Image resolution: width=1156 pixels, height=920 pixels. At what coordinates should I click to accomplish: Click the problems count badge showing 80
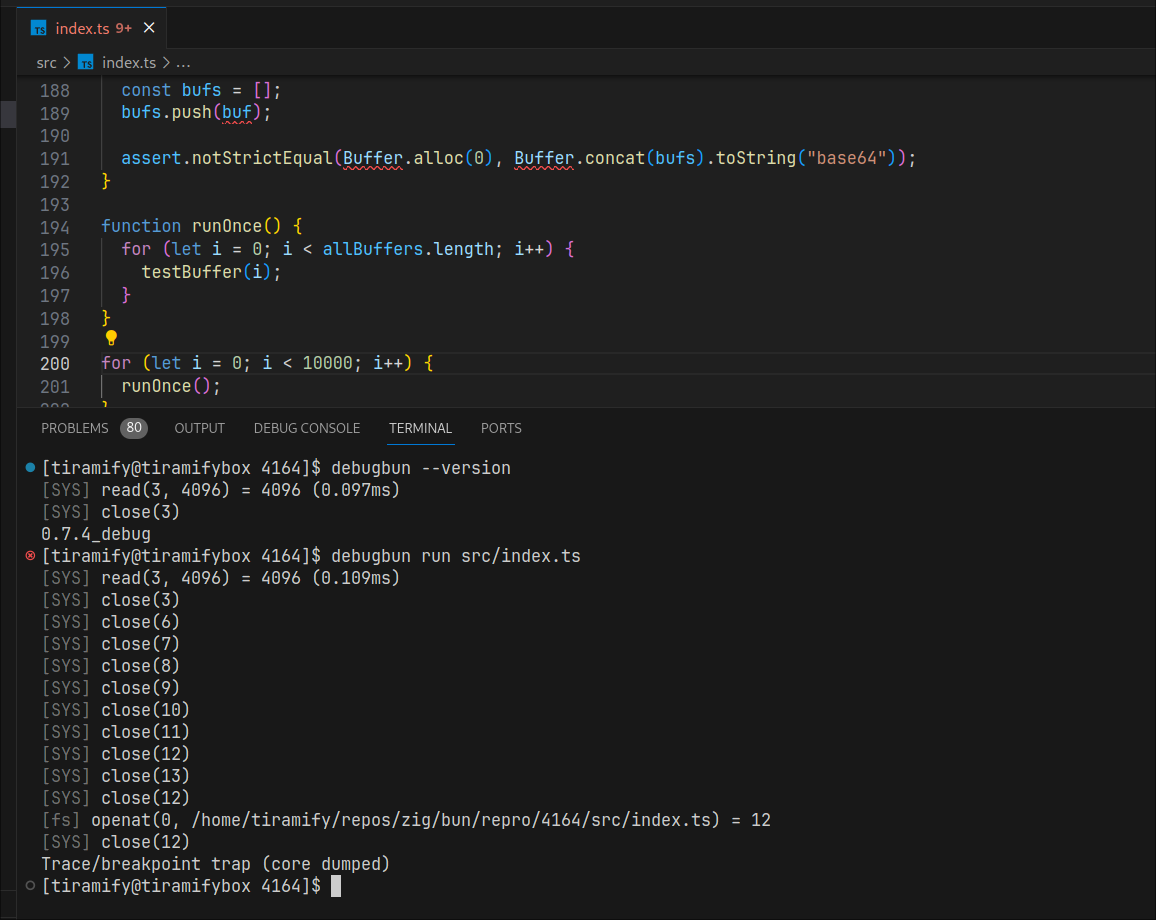pos(134,428)
